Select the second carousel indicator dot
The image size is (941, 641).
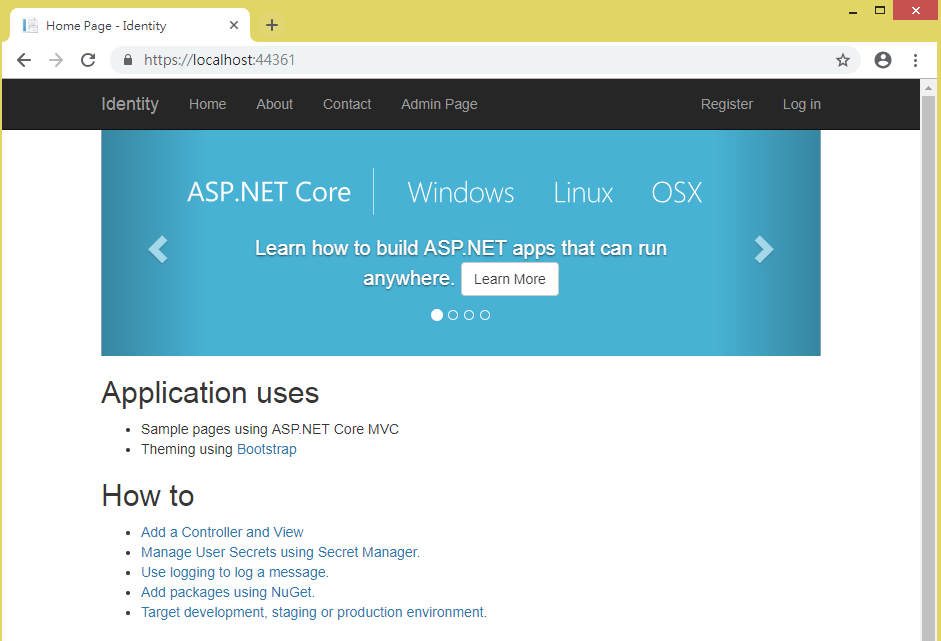(x=453, y=315)
